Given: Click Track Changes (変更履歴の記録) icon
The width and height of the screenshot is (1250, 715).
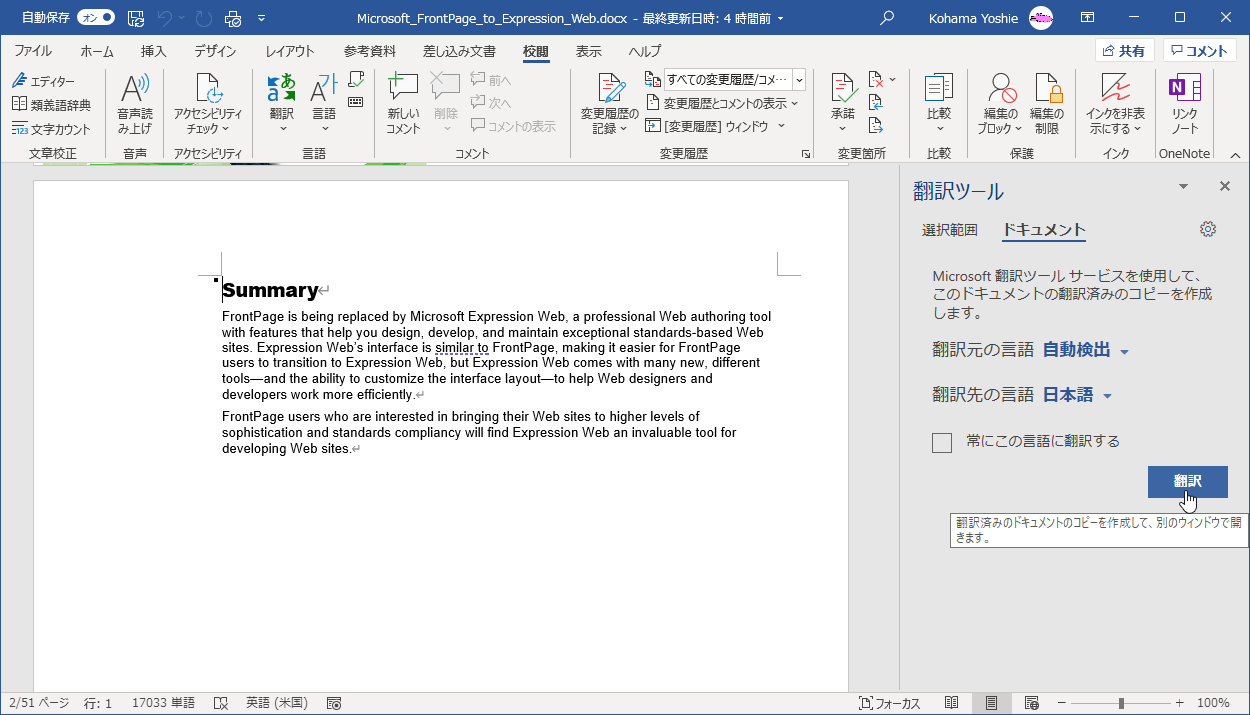Looking at the screenshot, I should click(x=609, y=90).
